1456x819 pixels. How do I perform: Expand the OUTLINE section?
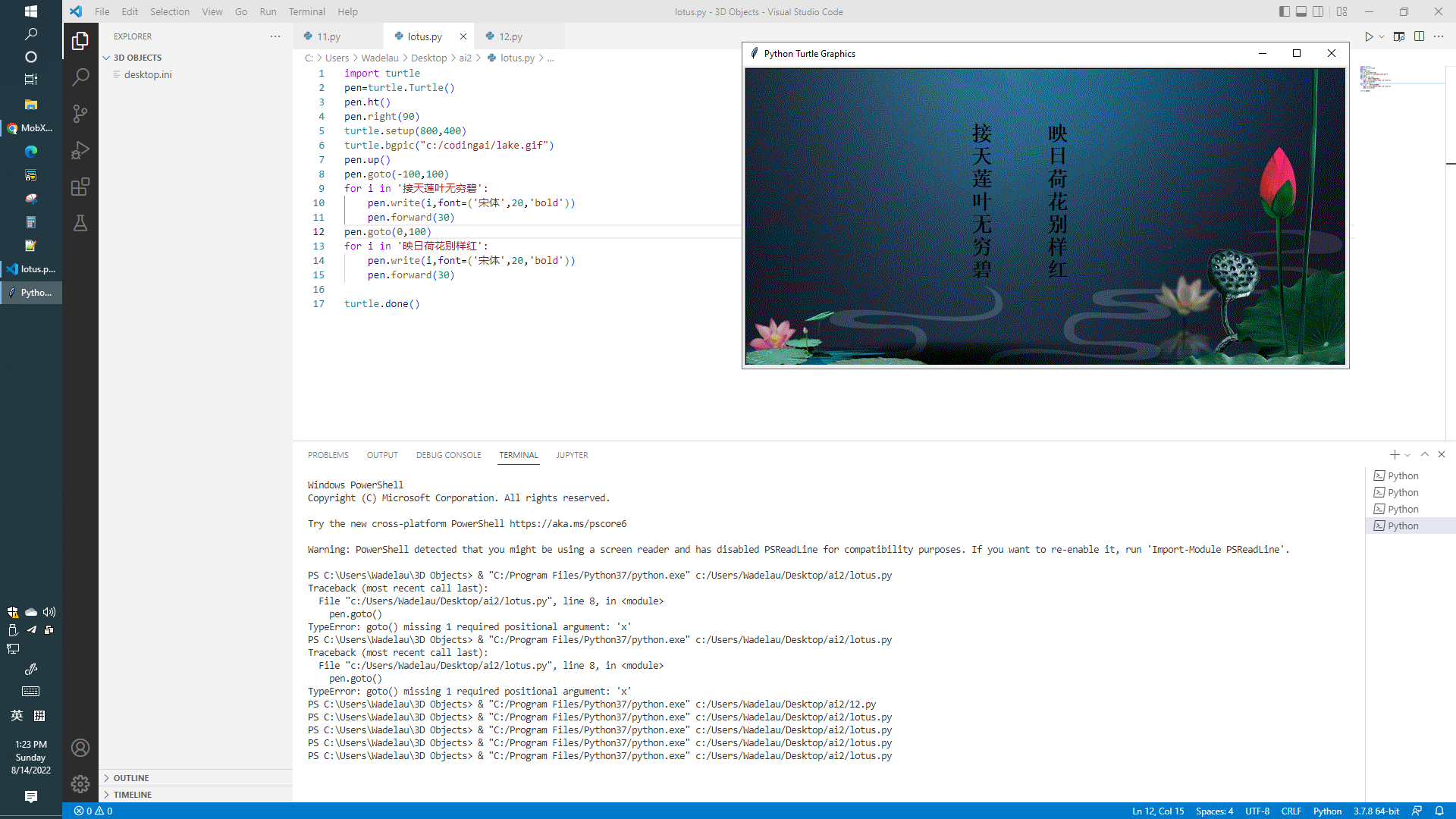[x=131, y=778]
